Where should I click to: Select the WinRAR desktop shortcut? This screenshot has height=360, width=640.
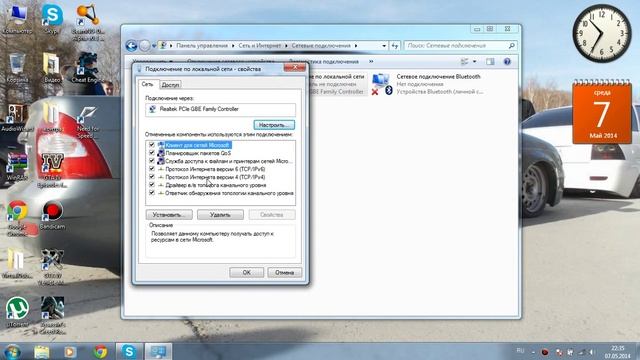[17, 167]
